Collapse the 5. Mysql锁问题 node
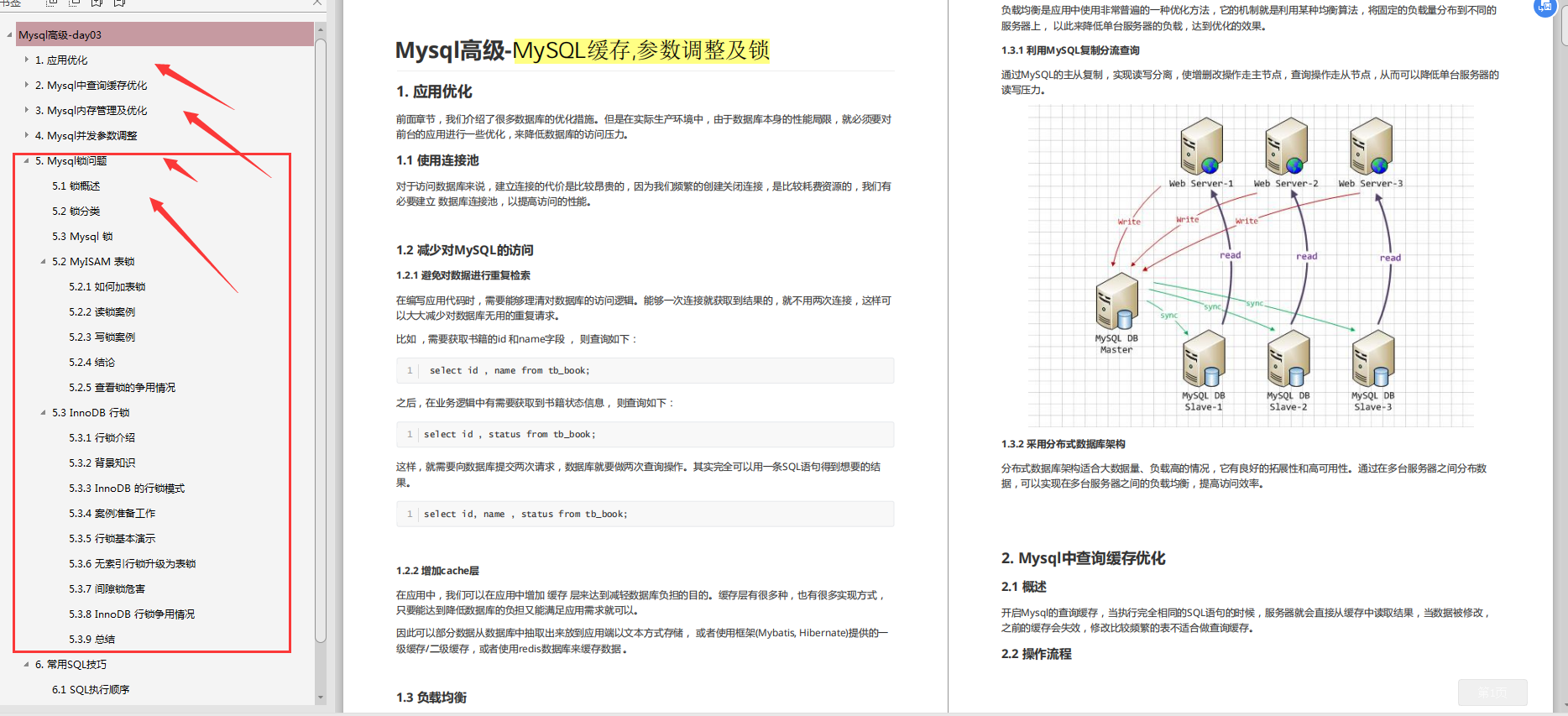The width and height of the screenshot is (1568, 716). pyautogui.click(x=26, y=160)
